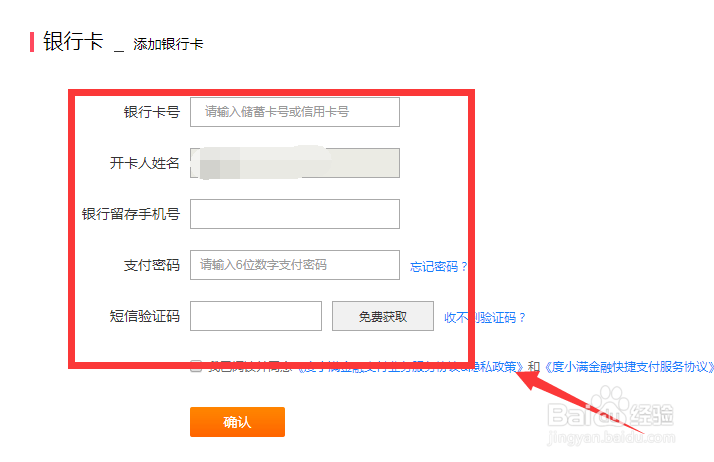The width and height of the screenshot is (714, 462).
Task: Focus the bank reserved phone number field
Action: click(x=294, y=214)
